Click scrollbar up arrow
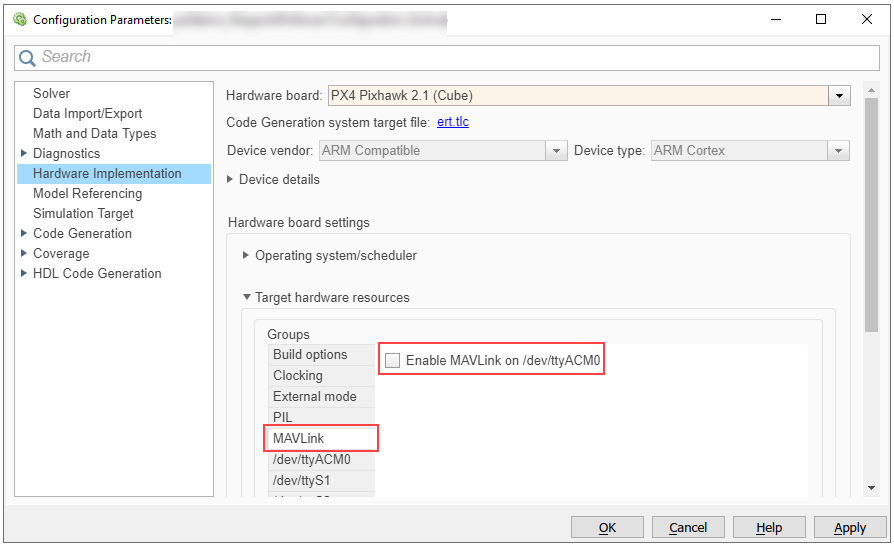The height and width of the screenshot is (549, 894). [871, 90]
